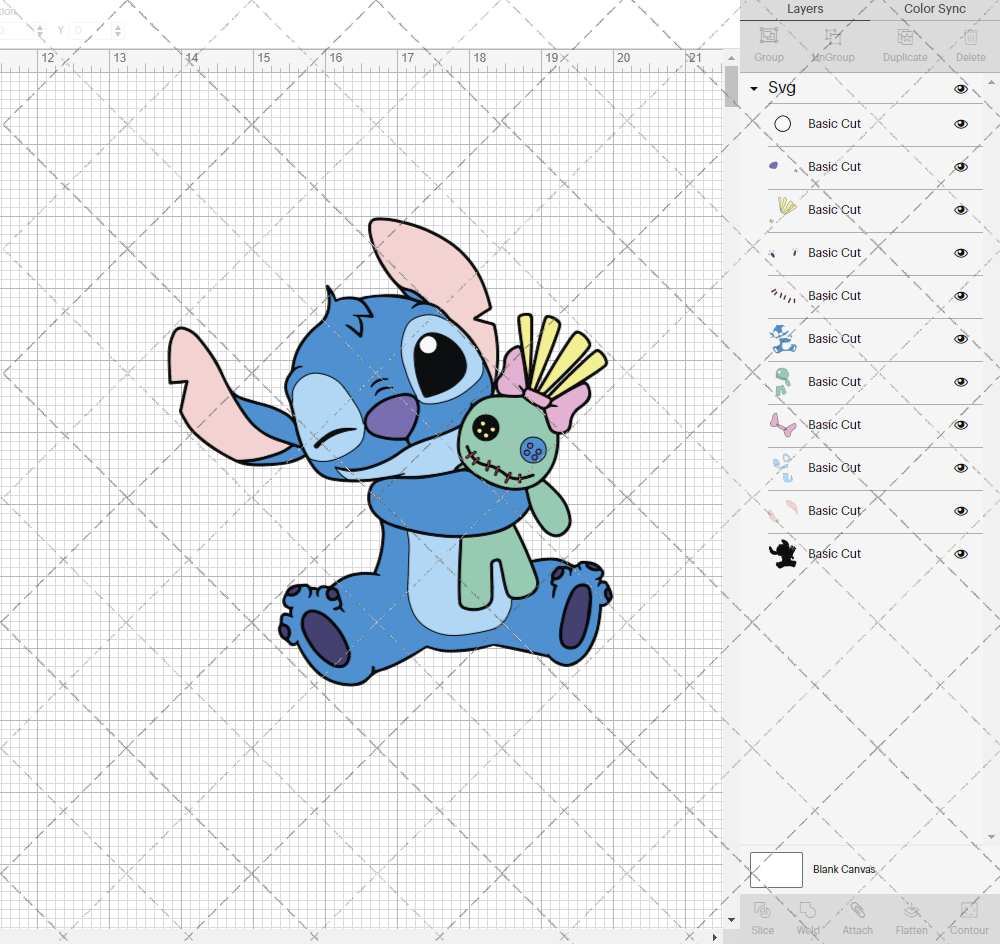1000x944 pixels.
Task: Click the Group icon in the Layers toolbar
Action: coord(768,36)
